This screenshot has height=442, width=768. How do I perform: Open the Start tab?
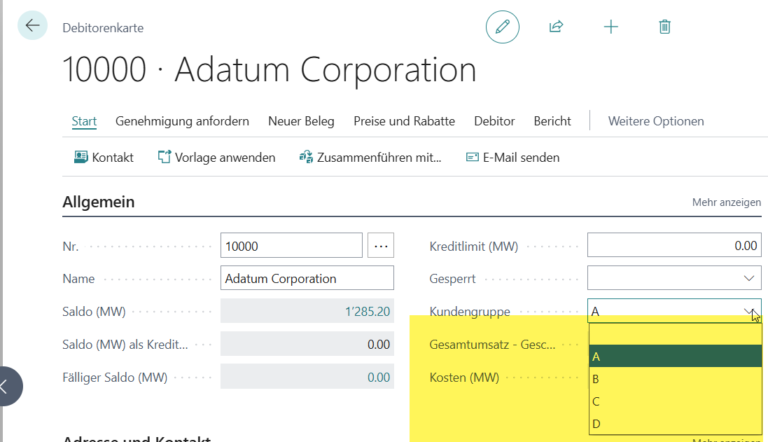pos(84,121)
